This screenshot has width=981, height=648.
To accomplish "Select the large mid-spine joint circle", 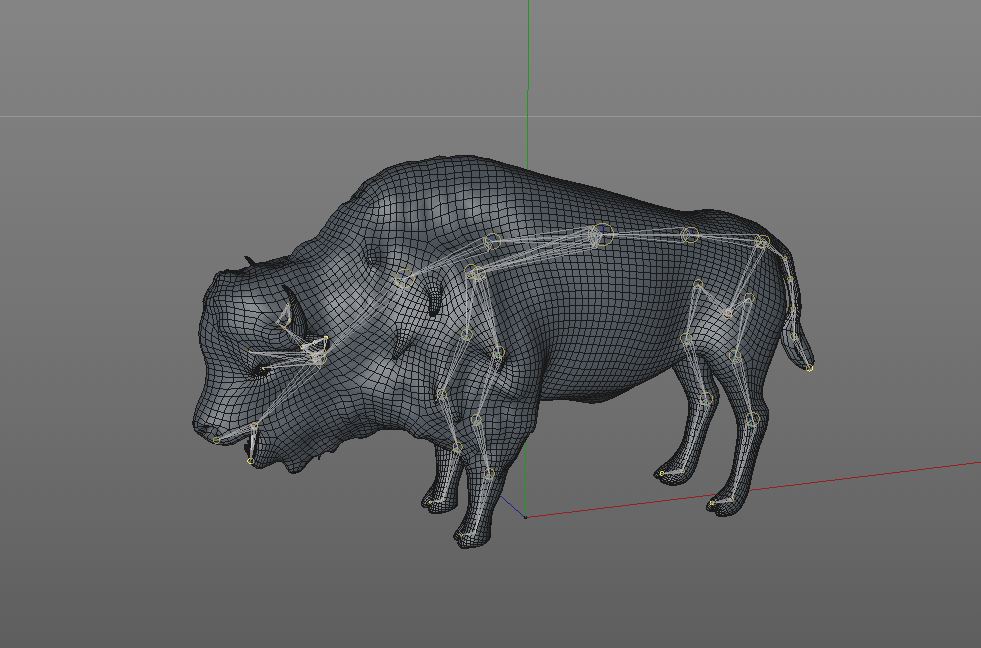I will (602, 235).
